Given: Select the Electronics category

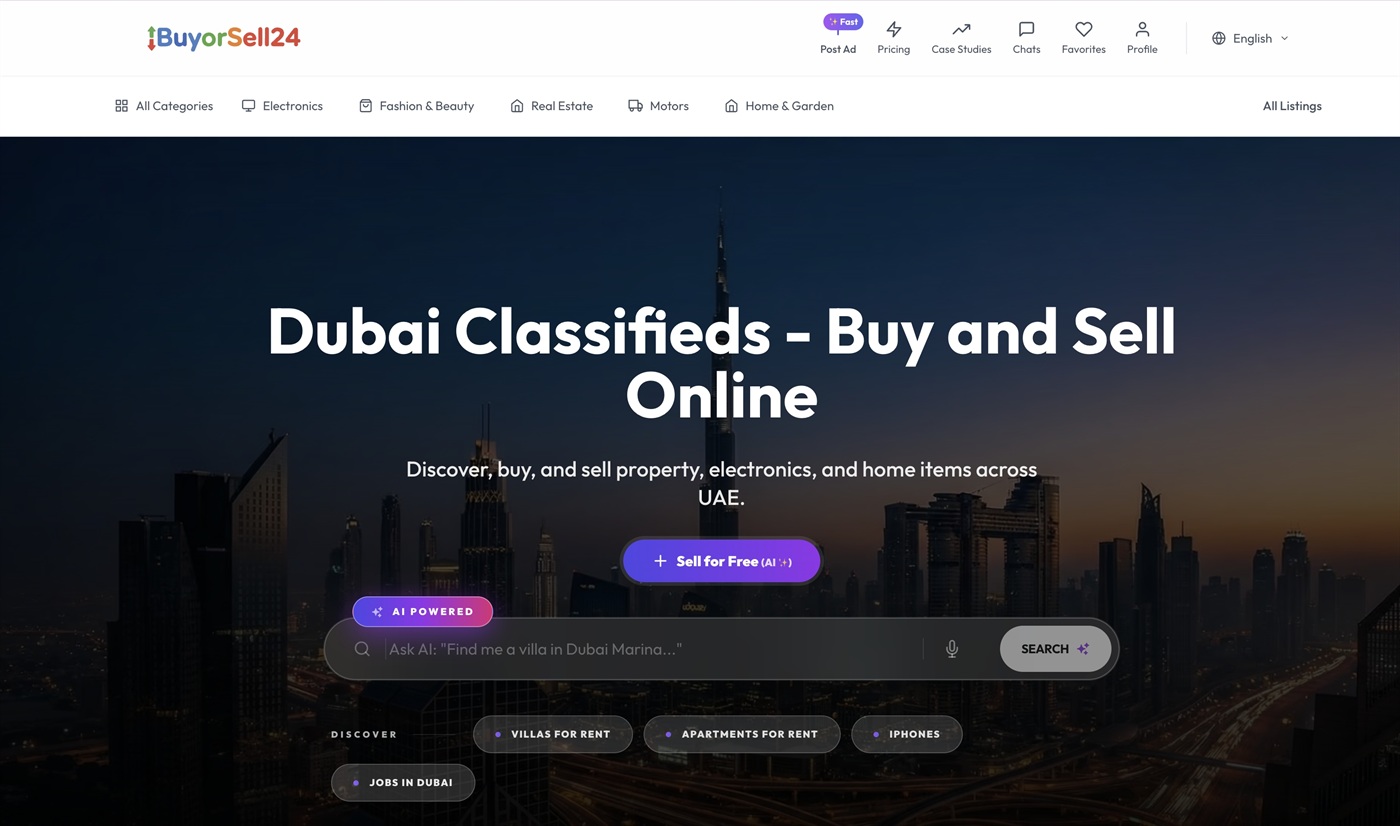Looking at the screenshot, I should [x=282, y=106].
